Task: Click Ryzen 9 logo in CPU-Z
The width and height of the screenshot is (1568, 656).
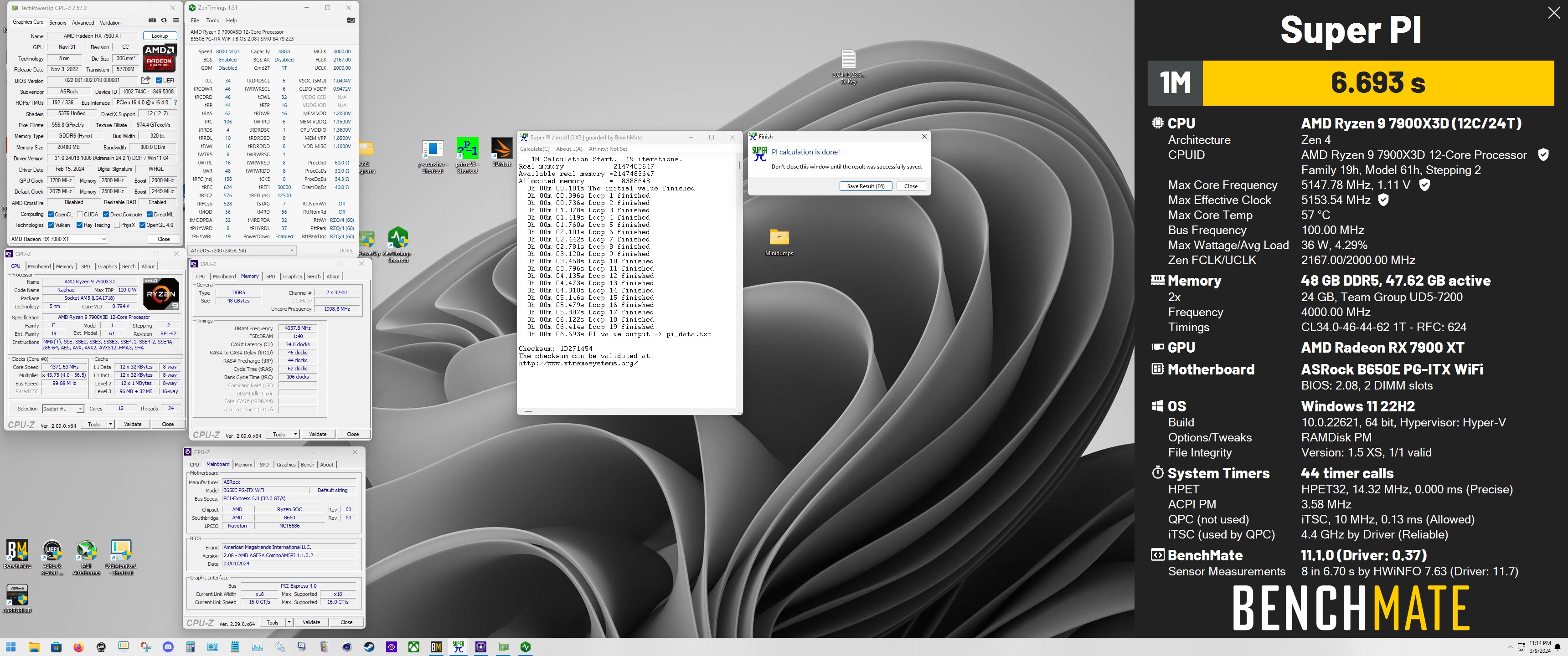Action: [161, 294]
